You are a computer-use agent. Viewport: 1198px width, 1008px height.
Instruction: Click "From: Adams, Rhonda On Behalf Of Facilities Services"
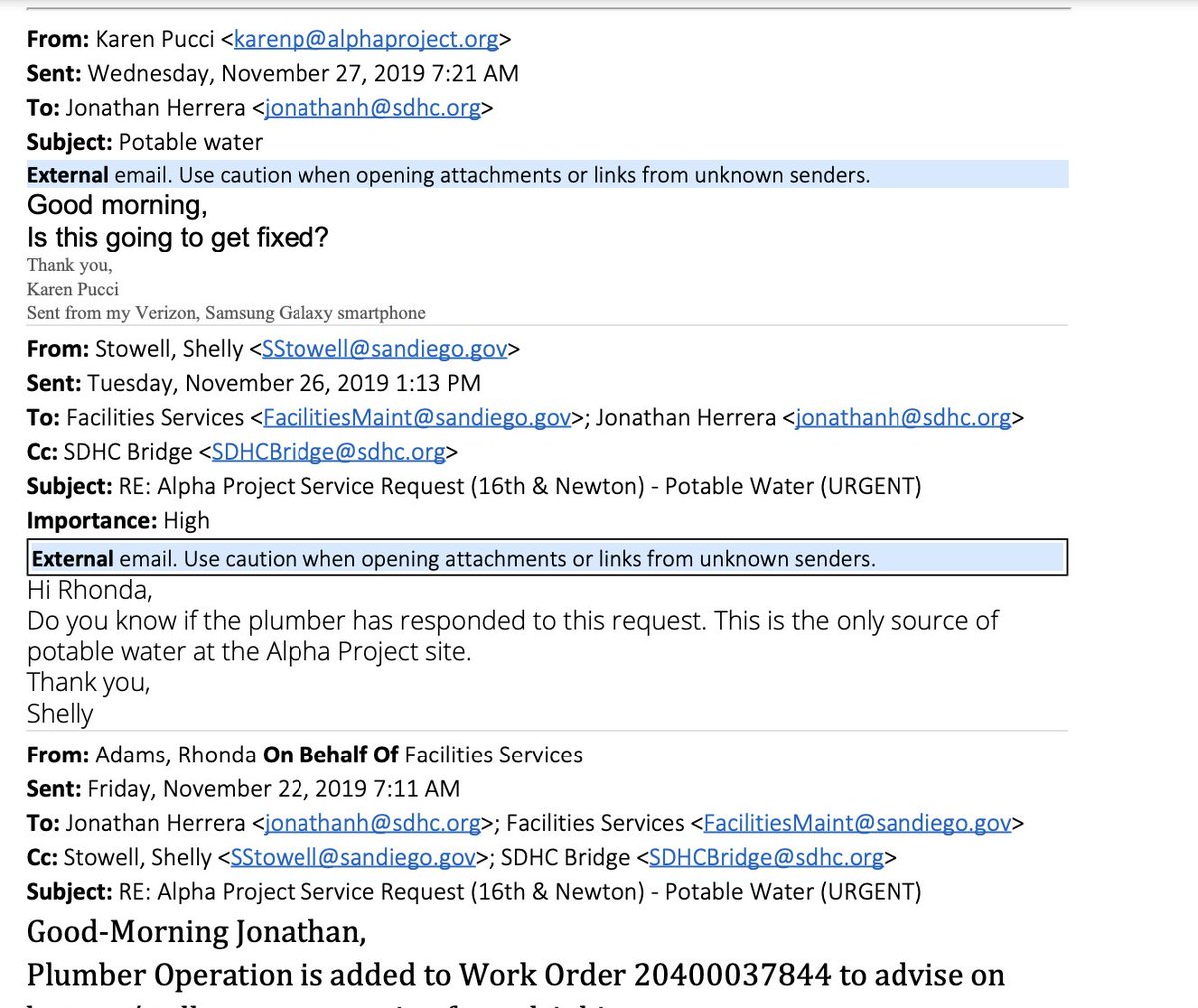[304, 755]
